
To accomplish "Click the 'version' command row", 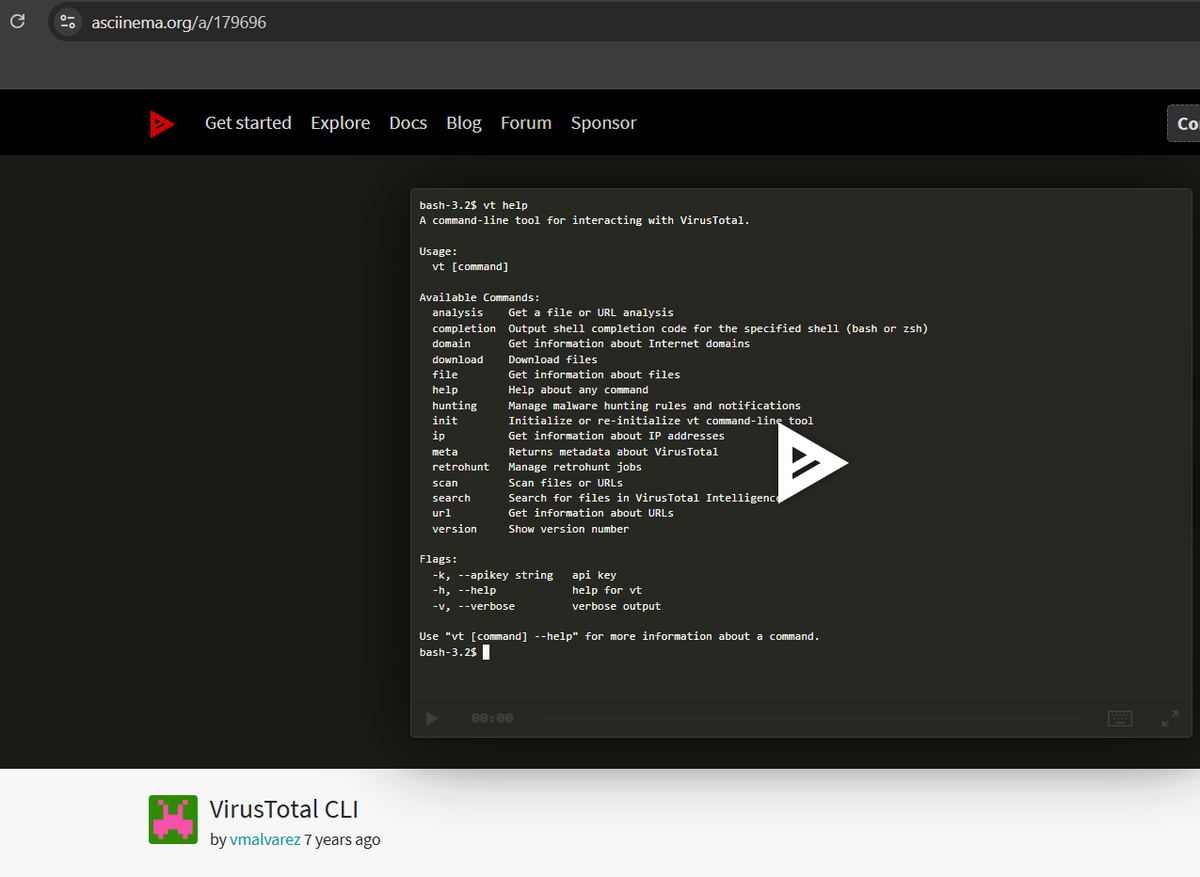I will coord(531,529).
